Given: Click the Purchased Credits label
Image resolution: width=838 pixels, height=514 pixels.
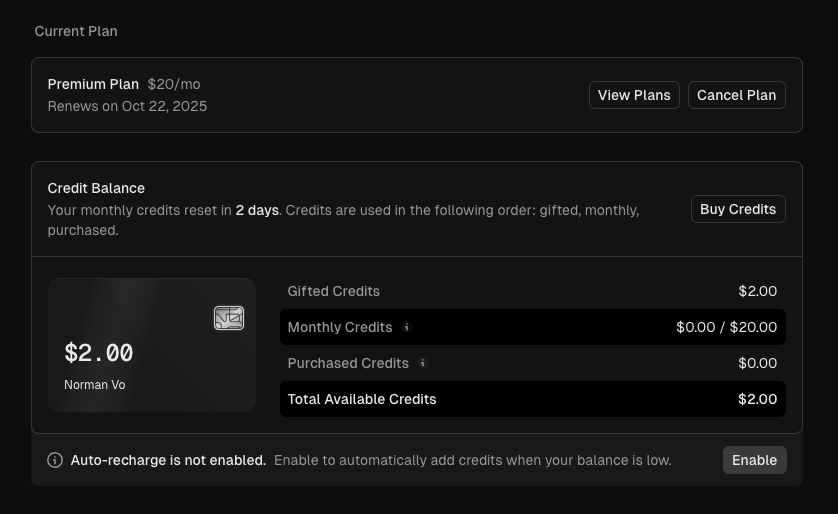Looking at the screenshot, I should coord(347,363).
